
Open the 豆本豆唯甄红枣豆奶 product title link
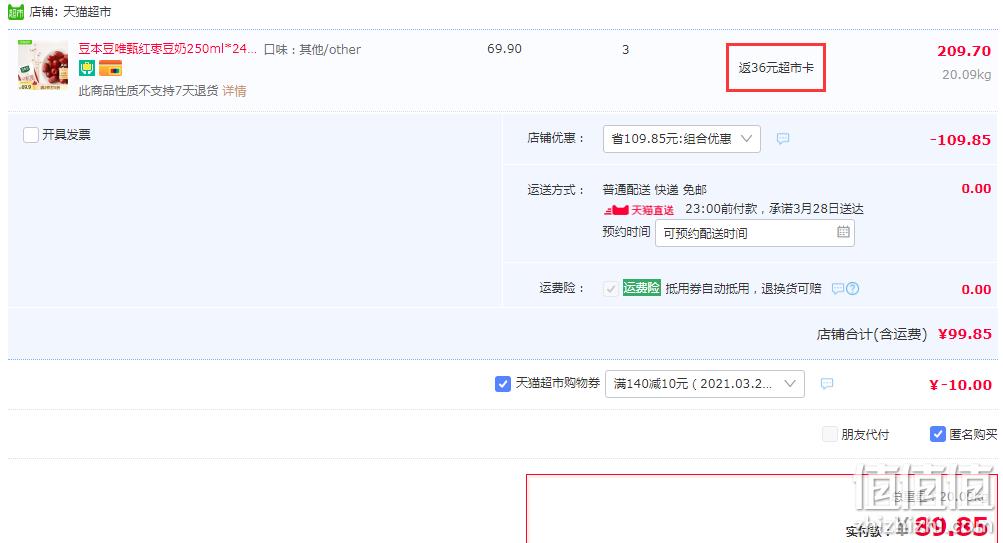coord(168,49)
